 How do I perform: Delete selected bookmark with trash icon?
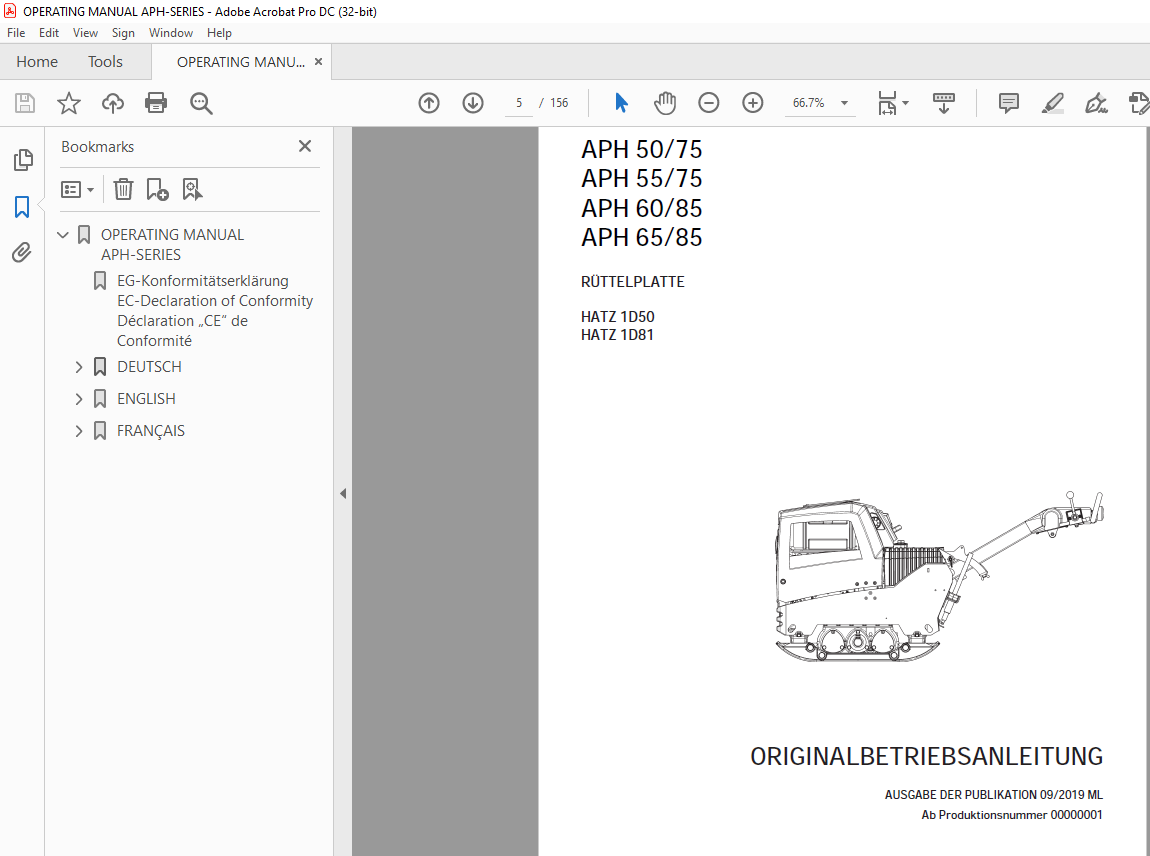(123, 189)
